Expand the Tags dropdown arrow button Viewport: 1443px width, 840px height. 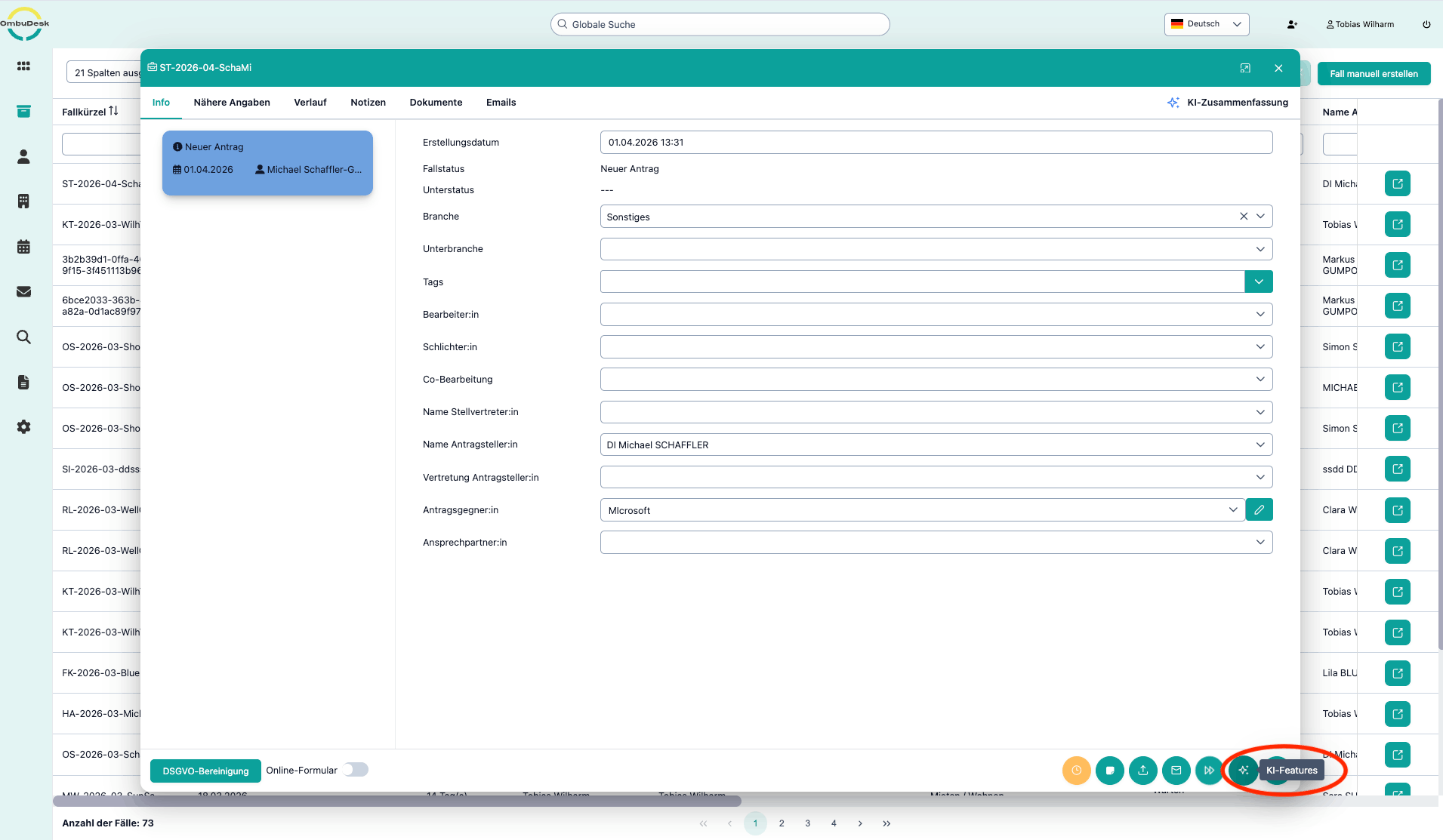coord(1258,282)
